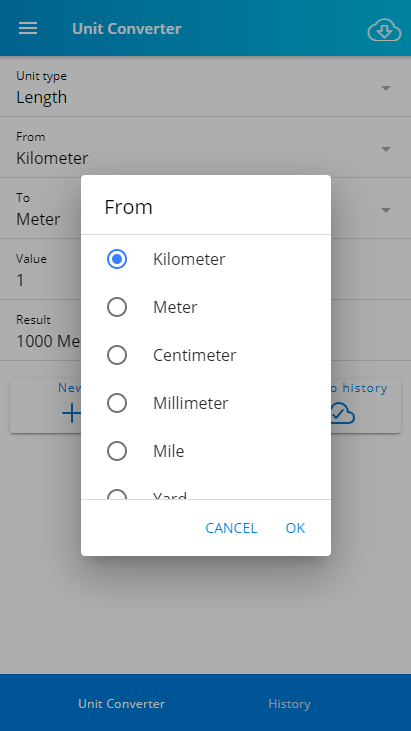Select the Kilometer radio button
This screenshot has width=411, height=731.
(x=116, y=259)
